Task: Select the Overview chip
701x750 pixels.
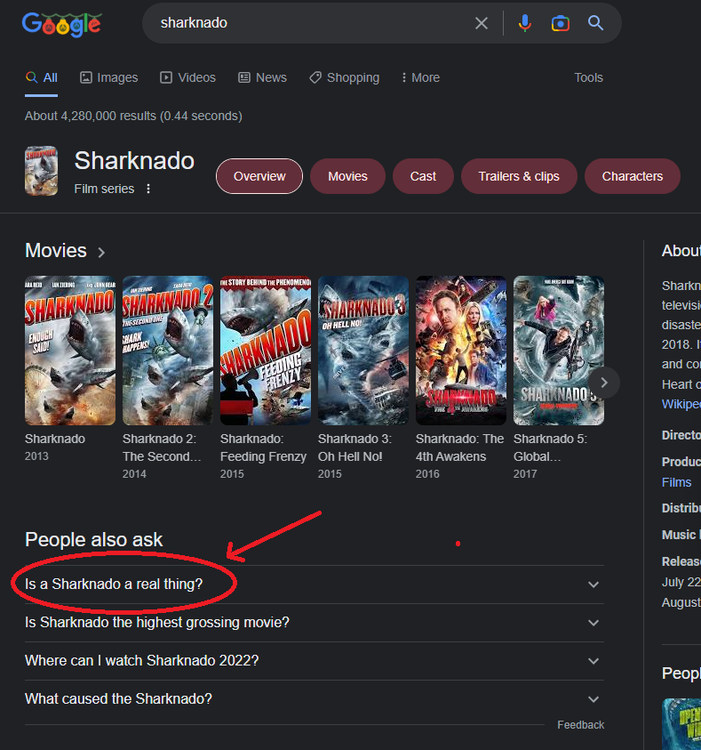Action: [x=259, y=176]
